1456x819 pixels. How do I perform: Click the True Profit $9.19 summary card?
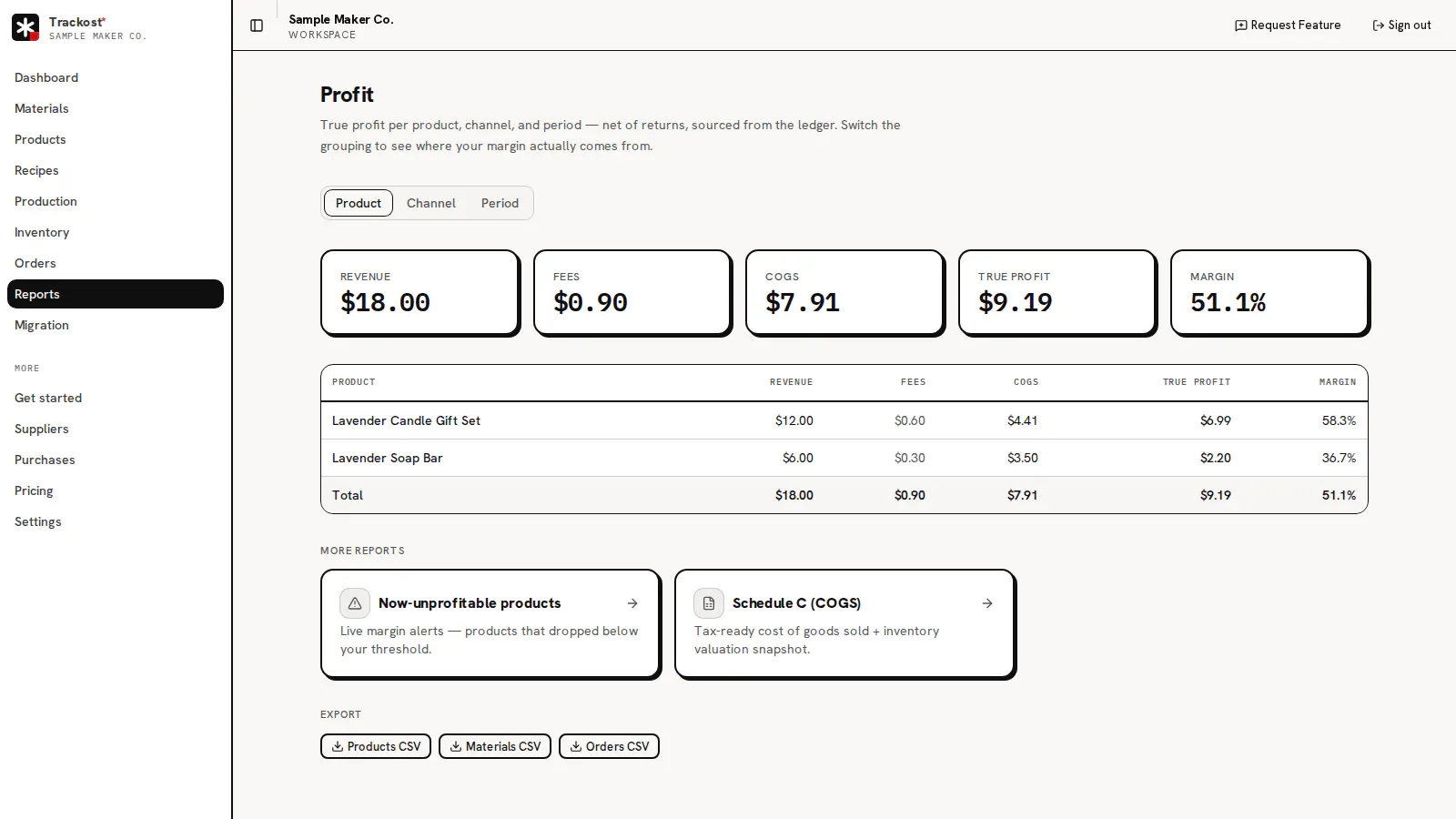1057,293
